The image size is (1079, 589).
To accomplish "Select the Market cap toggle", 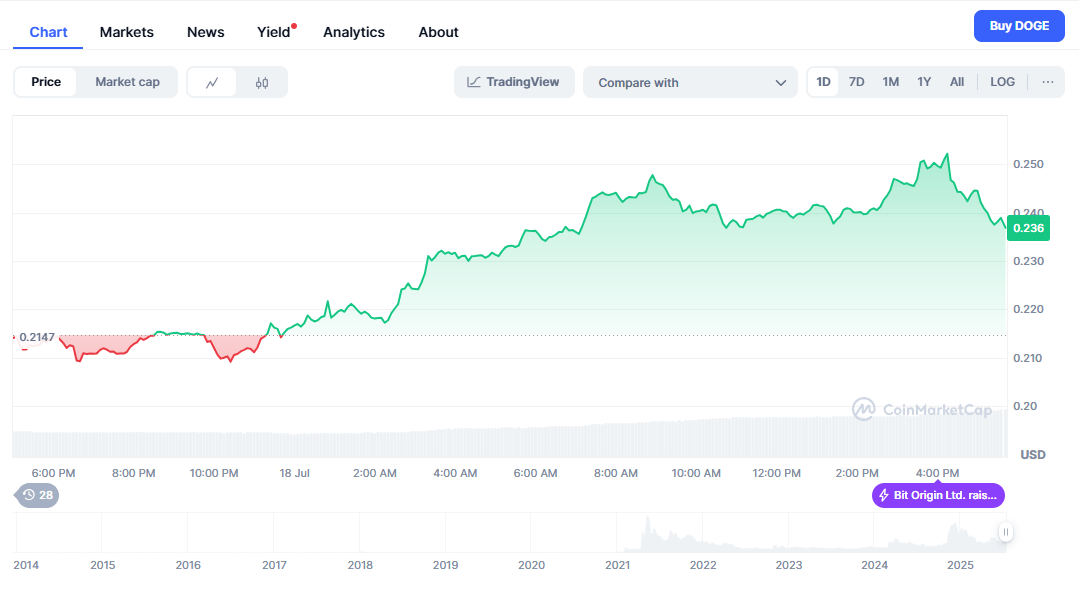I will click(127, 82).
